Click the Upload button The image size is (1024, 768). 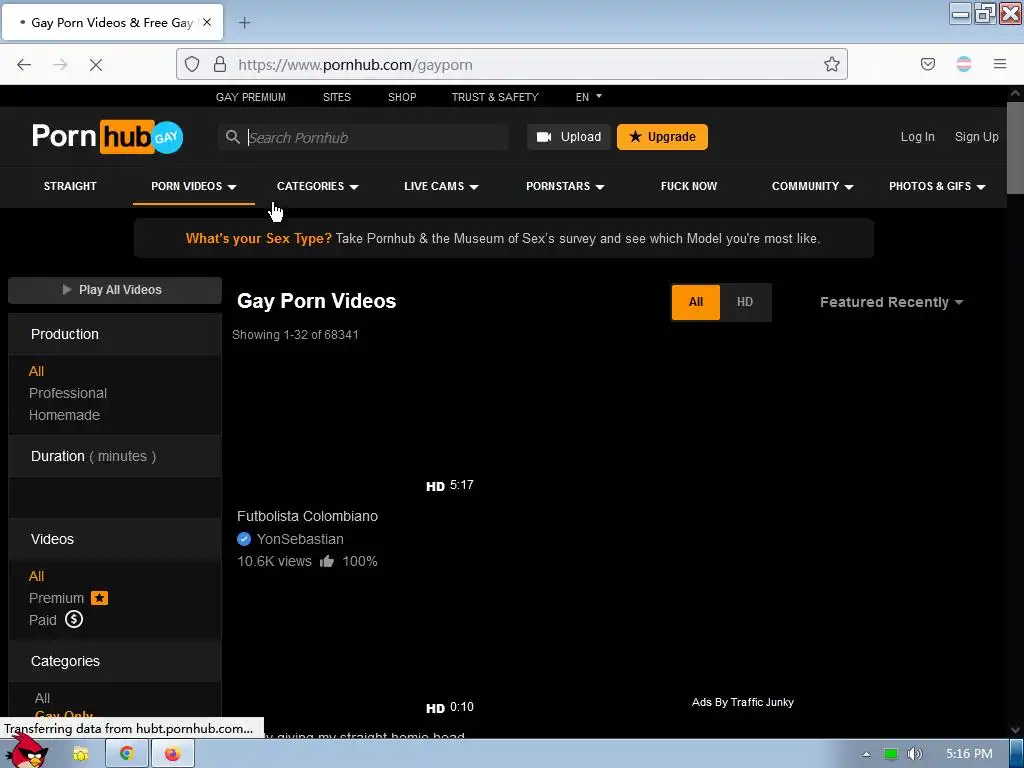pyautogui.click(x=569, y=137)
